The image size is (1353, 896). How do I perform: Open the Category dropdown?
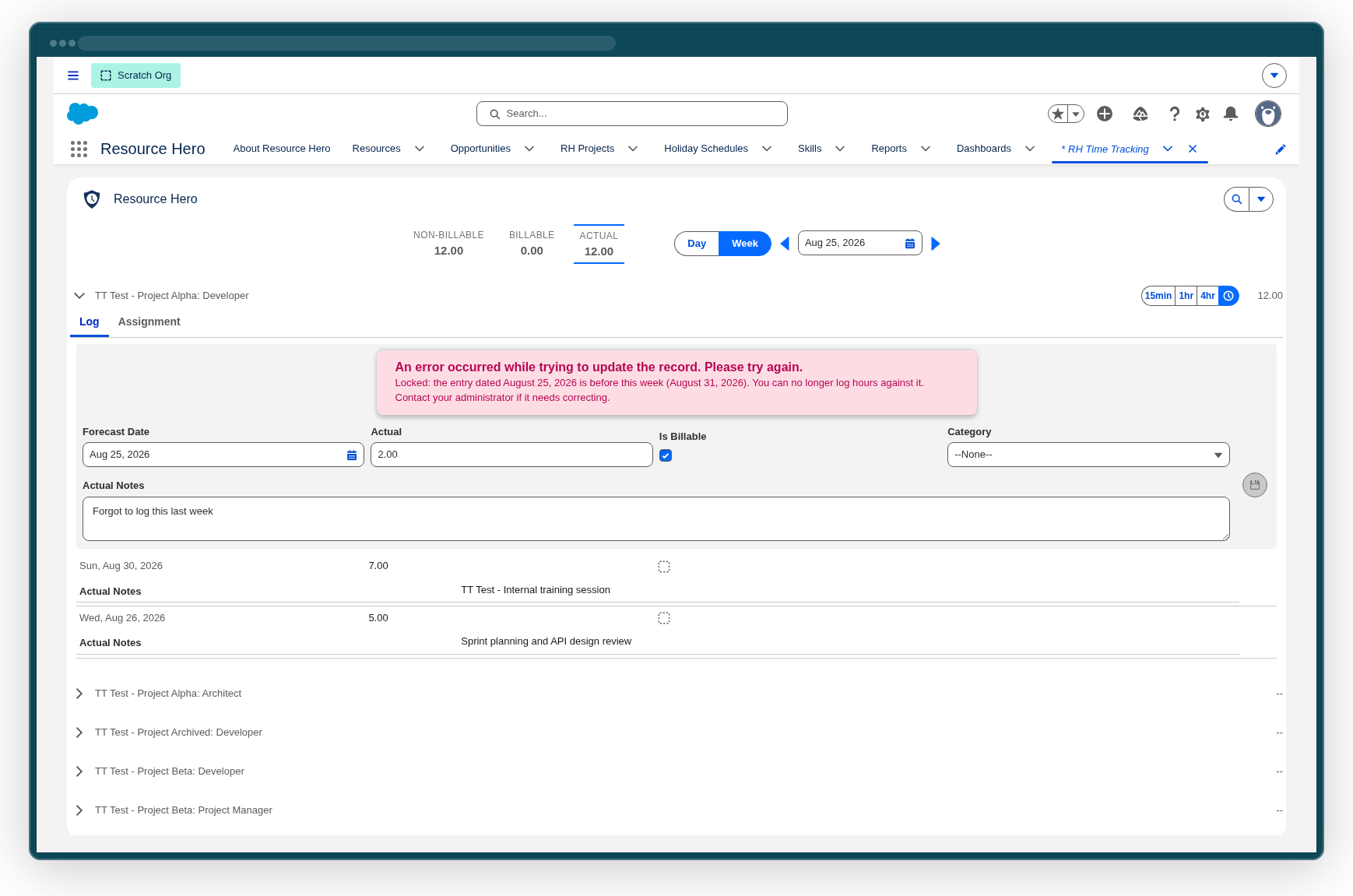(1088, 455)
